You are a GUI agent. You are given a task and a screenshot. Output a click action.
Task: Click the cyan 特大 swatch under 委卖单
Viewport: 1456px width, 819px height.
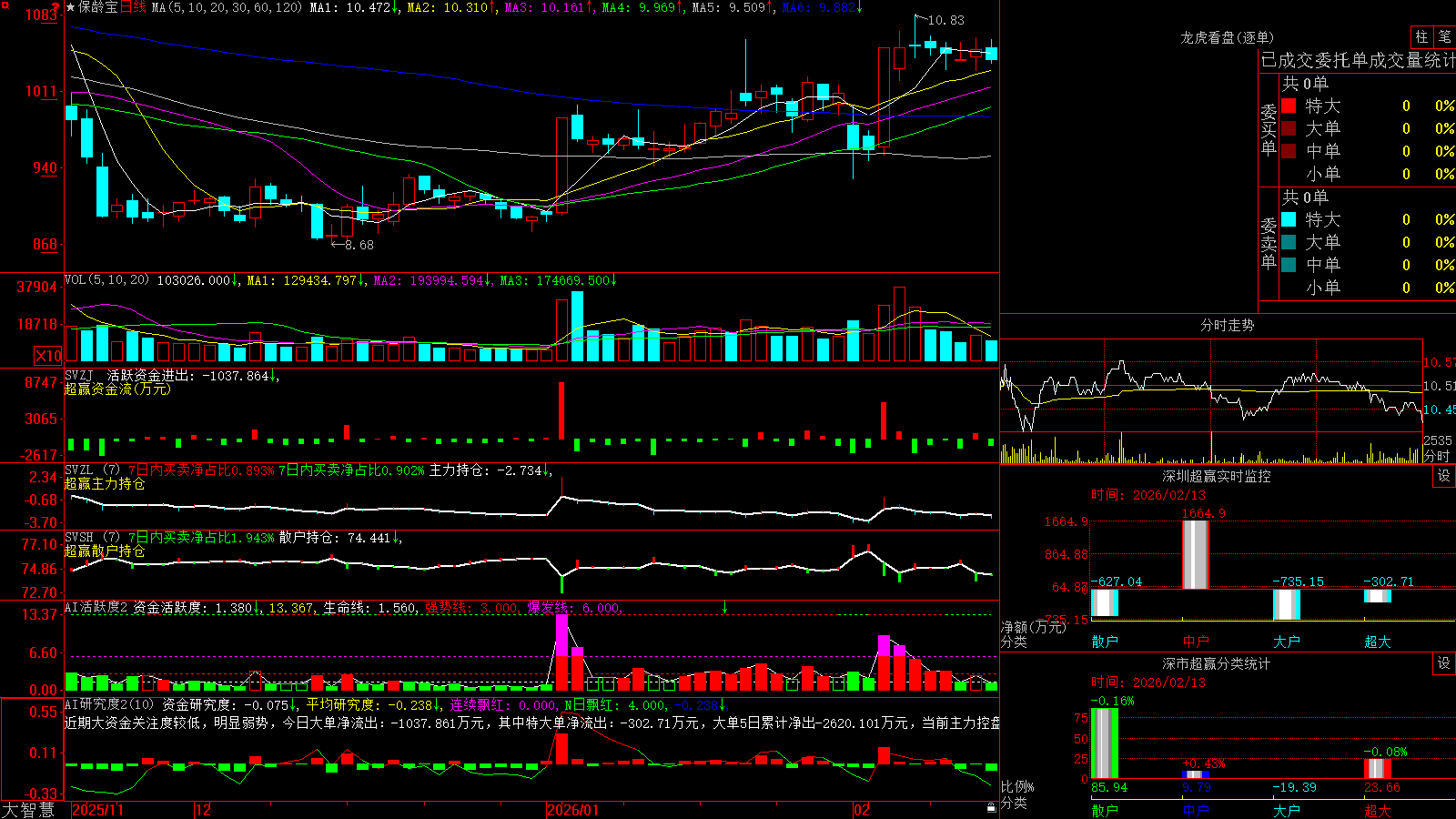coord(1289,219)
